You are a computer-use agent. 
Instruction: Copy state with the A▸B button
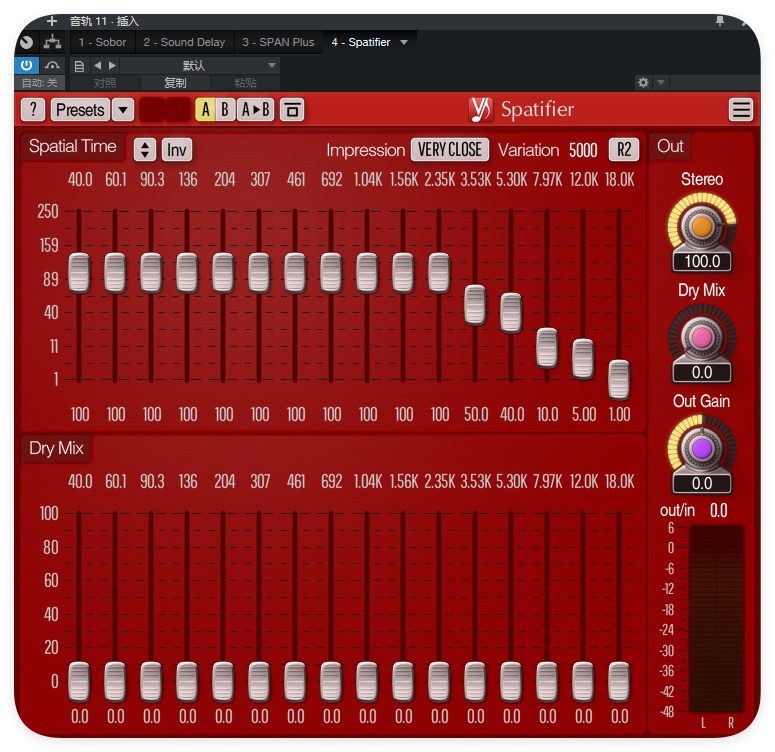(x=256, y=109)
